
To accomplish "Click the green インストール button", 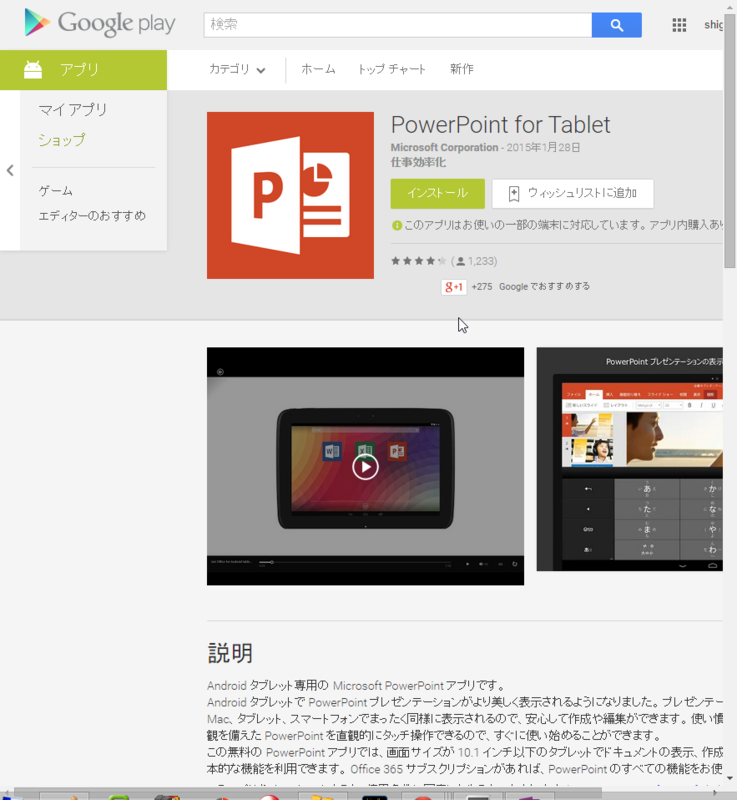I will point(438,193).
